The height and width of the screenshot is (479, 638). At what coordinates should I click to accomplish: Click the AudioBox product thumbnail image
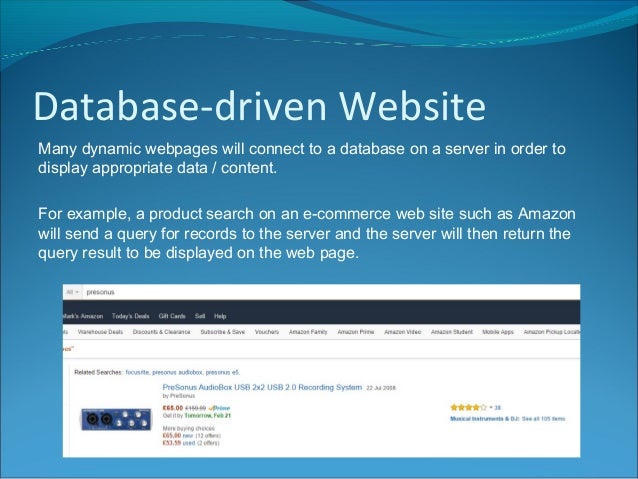(x=116, y=419)
